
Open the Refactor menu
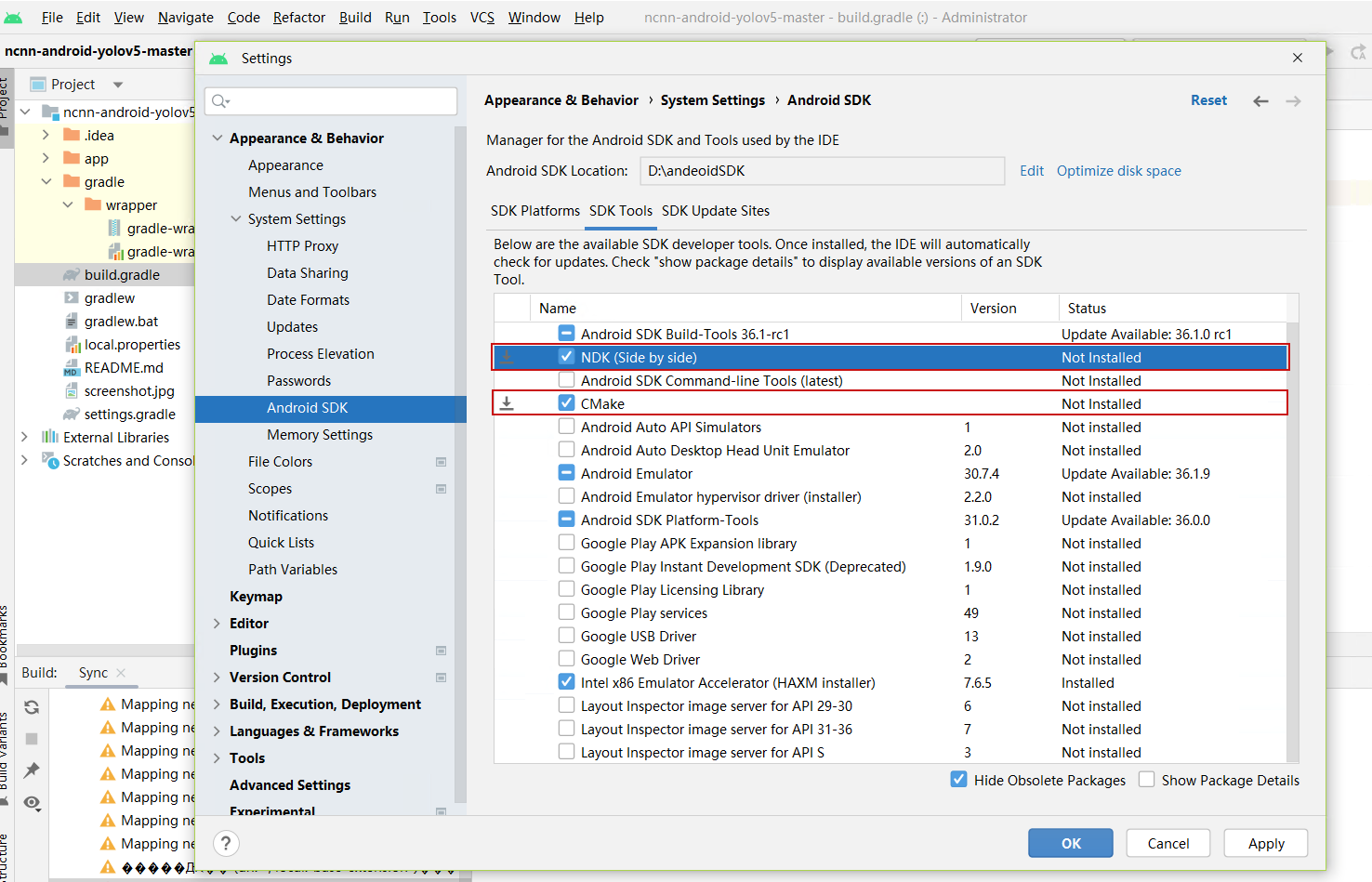coord(299,18)
